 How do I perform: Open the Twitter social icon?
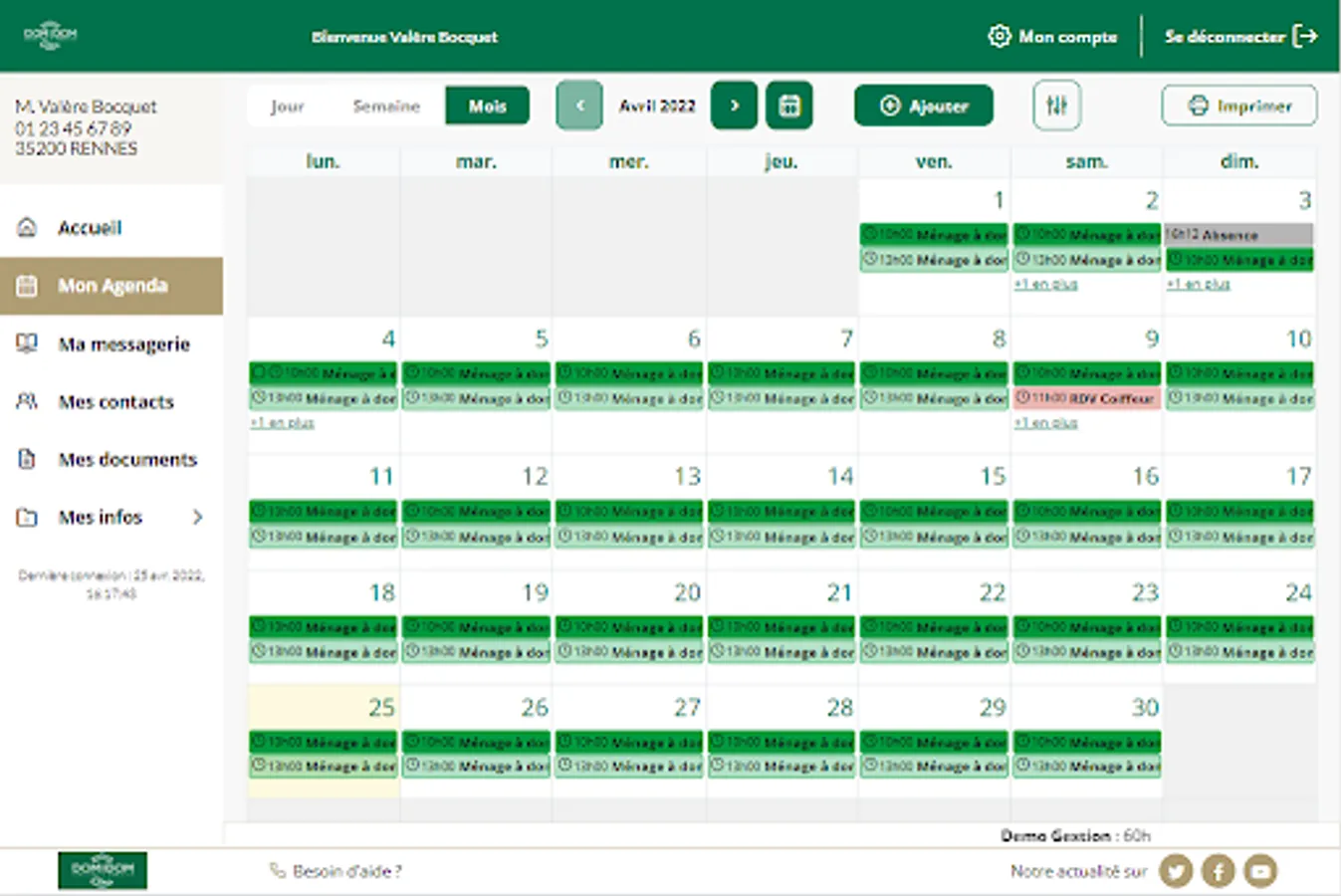point(1176,871)
